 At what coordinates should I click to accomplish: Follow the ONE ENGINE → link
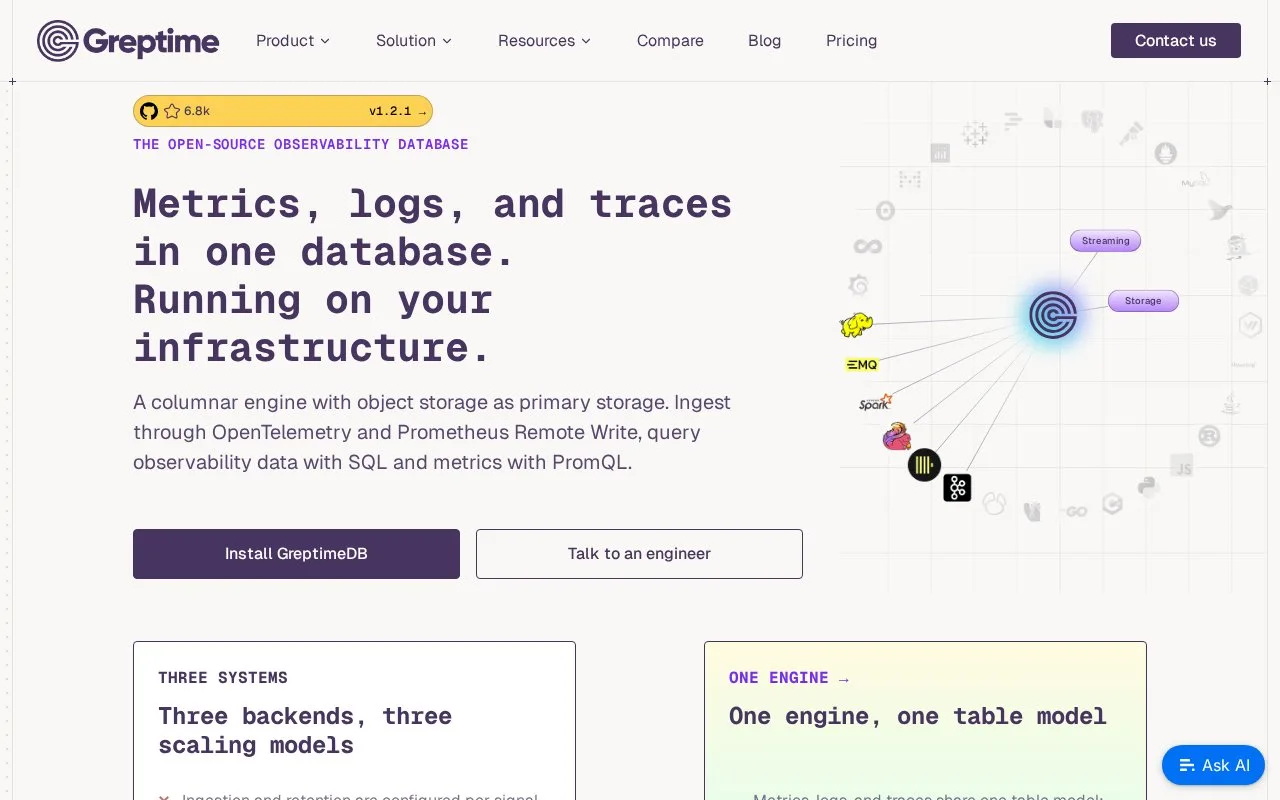[789, 678]
